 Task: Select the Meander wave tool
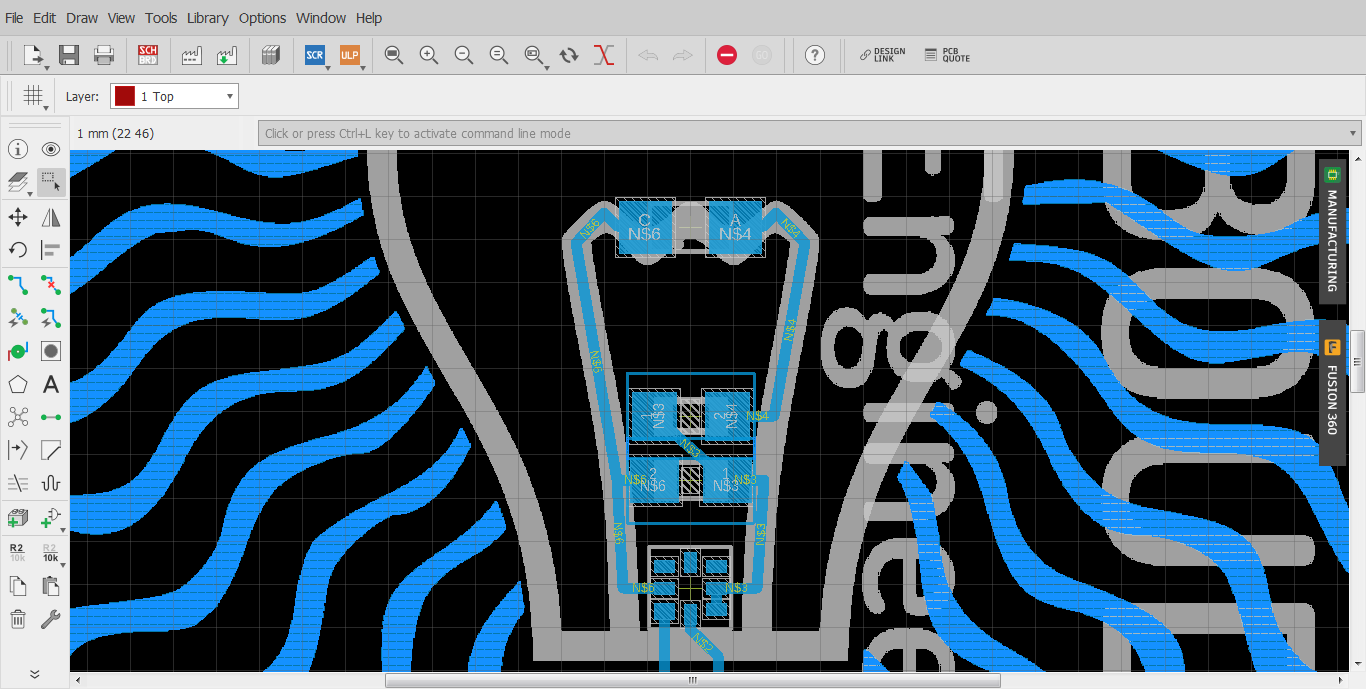pos(51,483)
